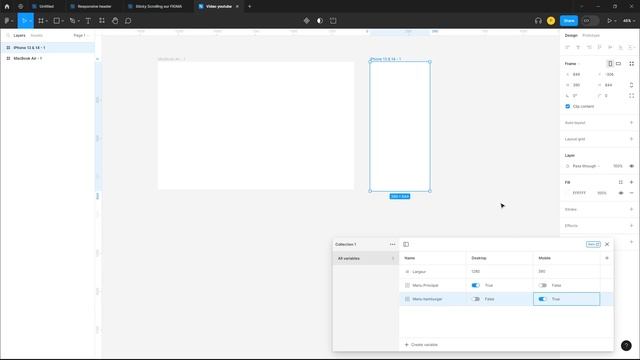The image size is (640, 360).
Task: Toggle the variables panel sidebar icon
Action: pos(406,244)
